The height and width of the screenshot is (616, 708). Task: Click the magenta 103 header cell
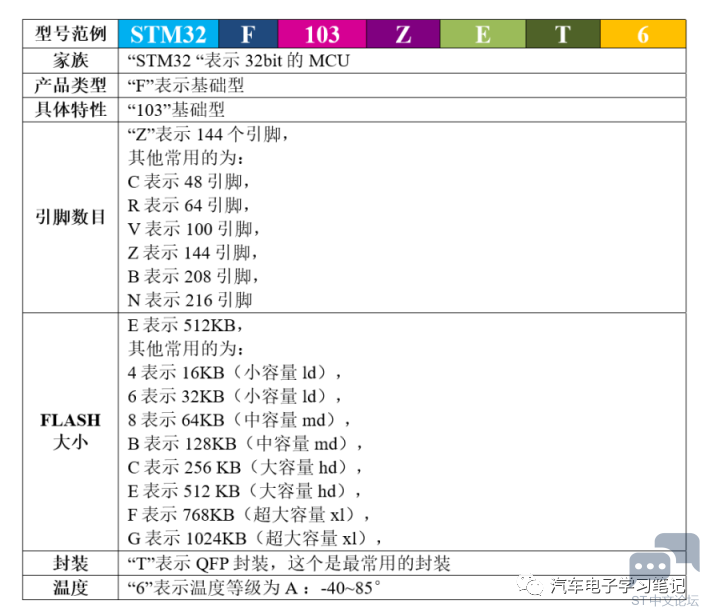322,34
